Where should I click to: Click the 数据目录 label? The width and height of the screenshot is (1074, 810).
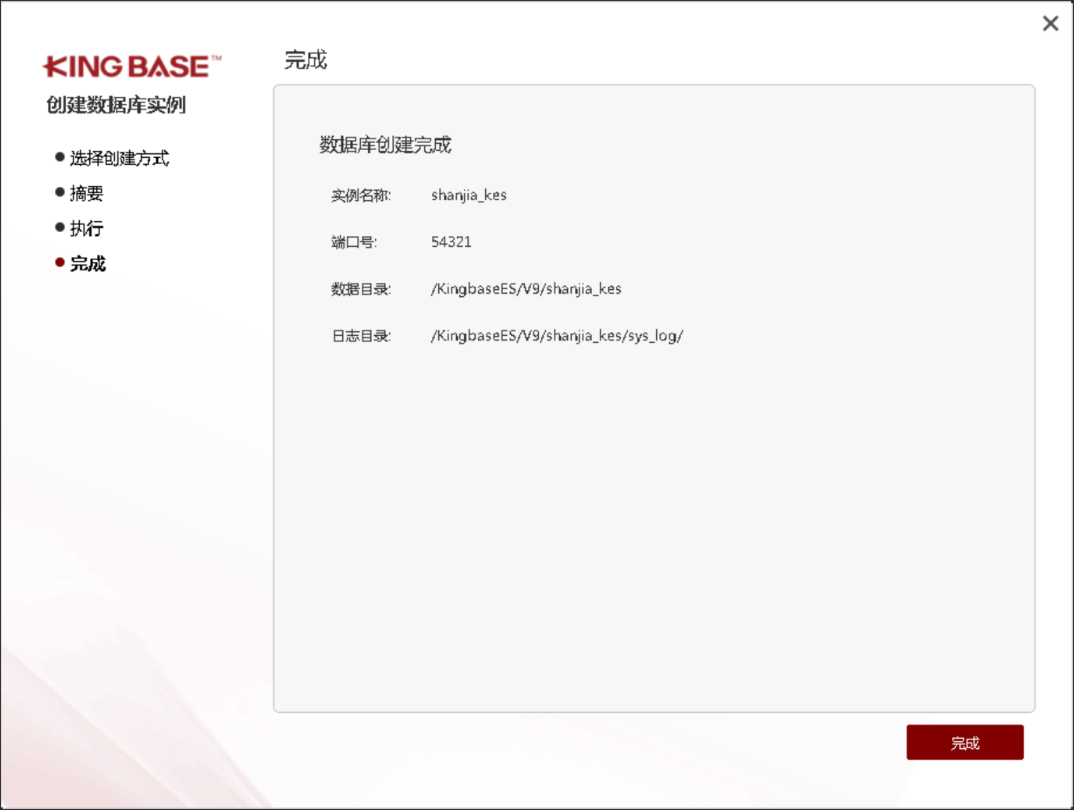pos(361,290)
